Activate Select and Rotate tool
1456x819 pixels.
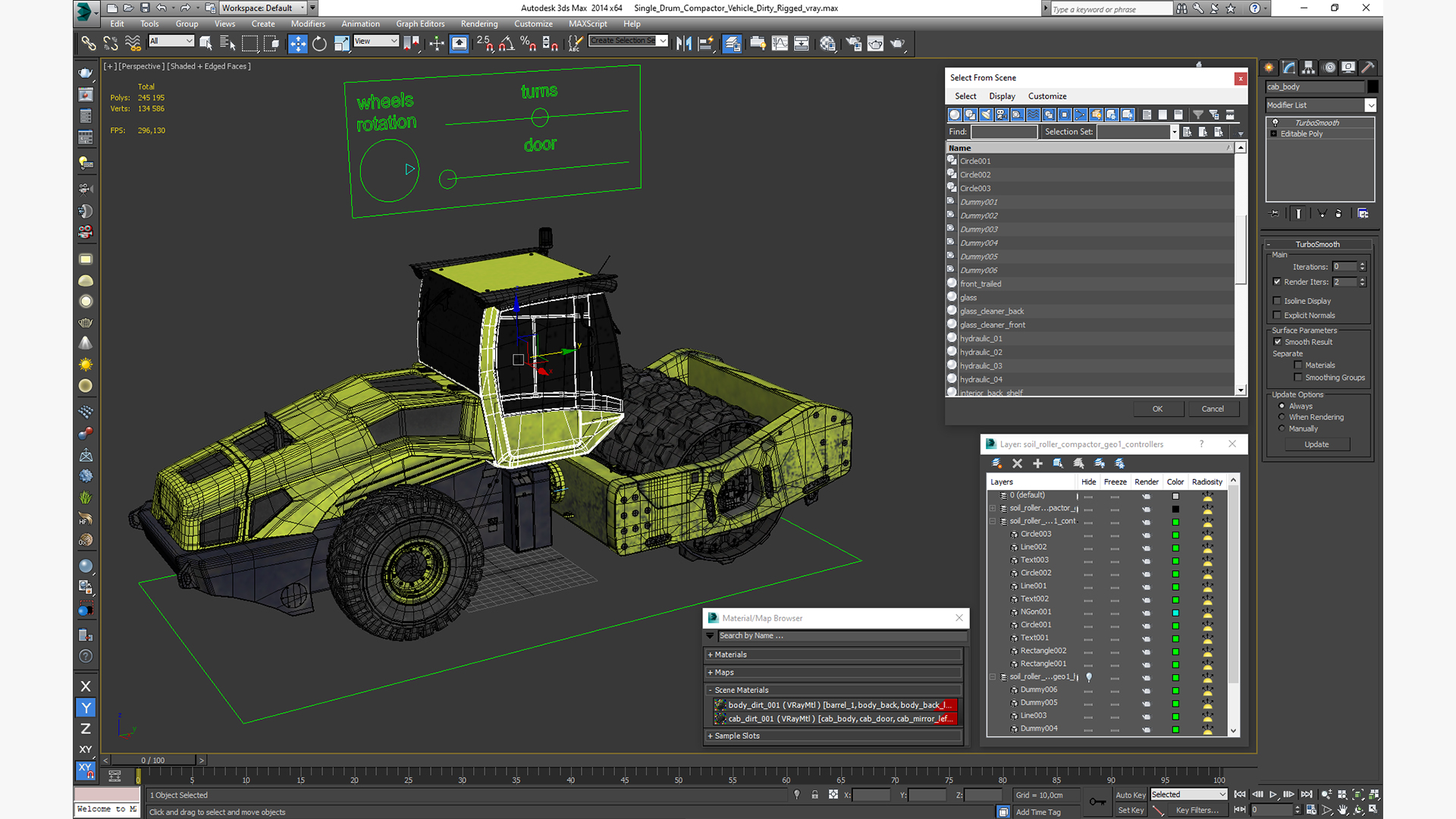[x=319, y=43]
